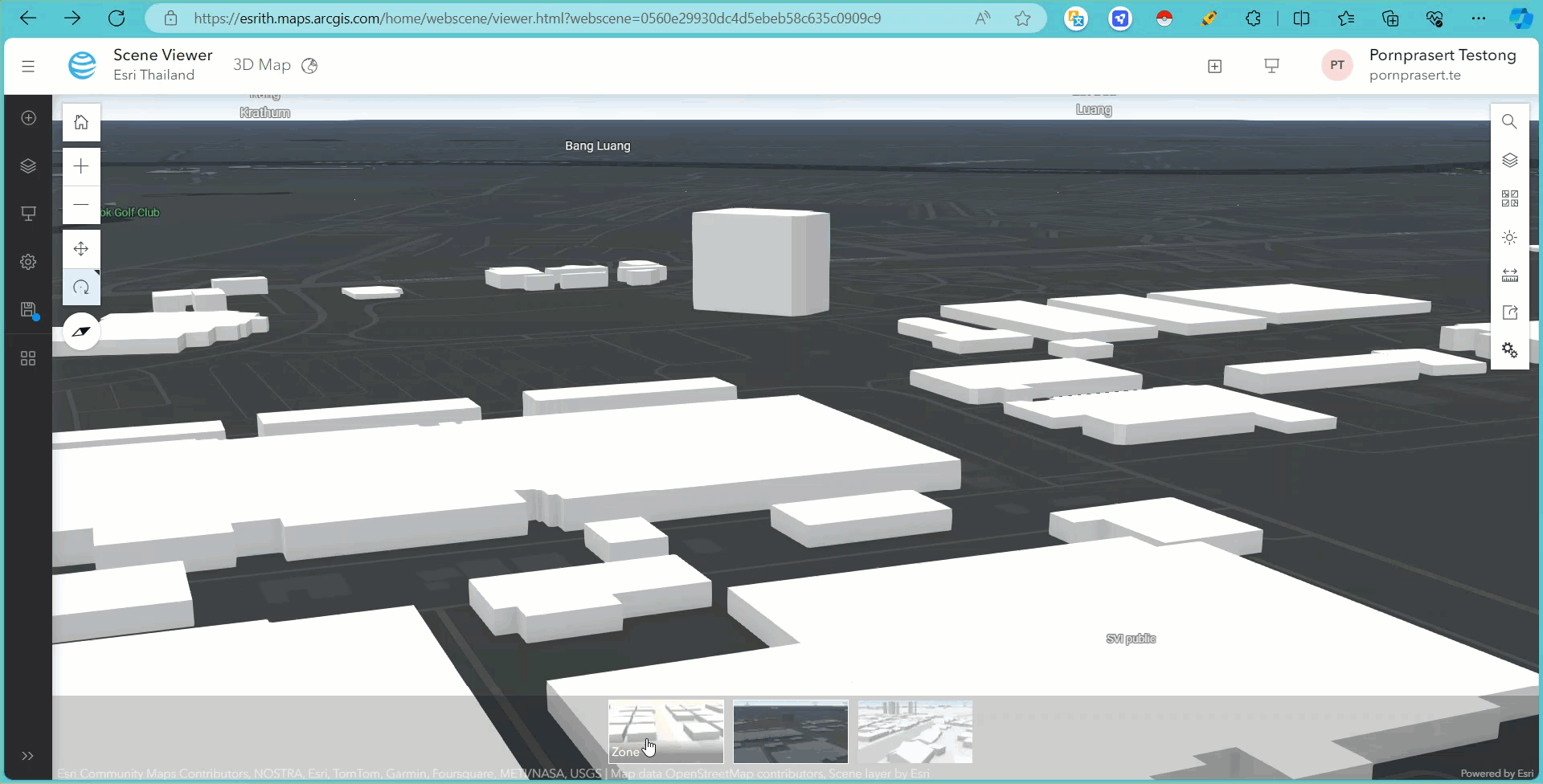Open browser Favorites list icon
1543x784 pixels.
pos(1346,18)
